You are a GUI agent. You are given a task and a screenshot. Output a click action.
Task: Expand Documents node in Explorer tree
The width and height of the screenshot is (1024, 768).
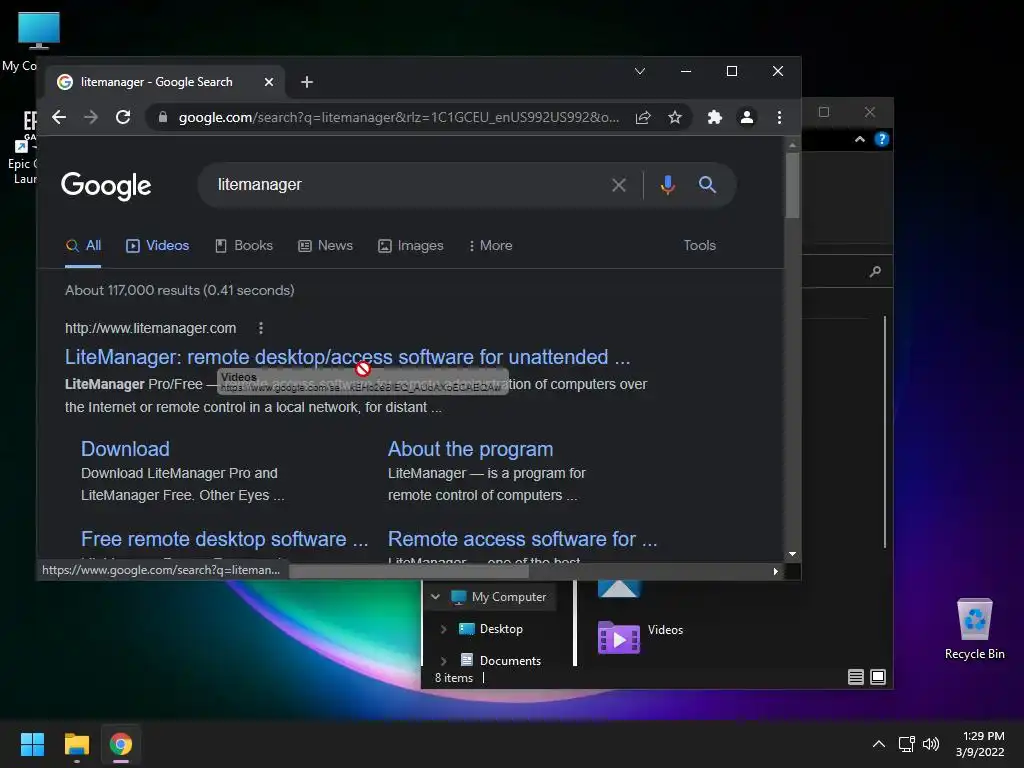pos(443,661)
